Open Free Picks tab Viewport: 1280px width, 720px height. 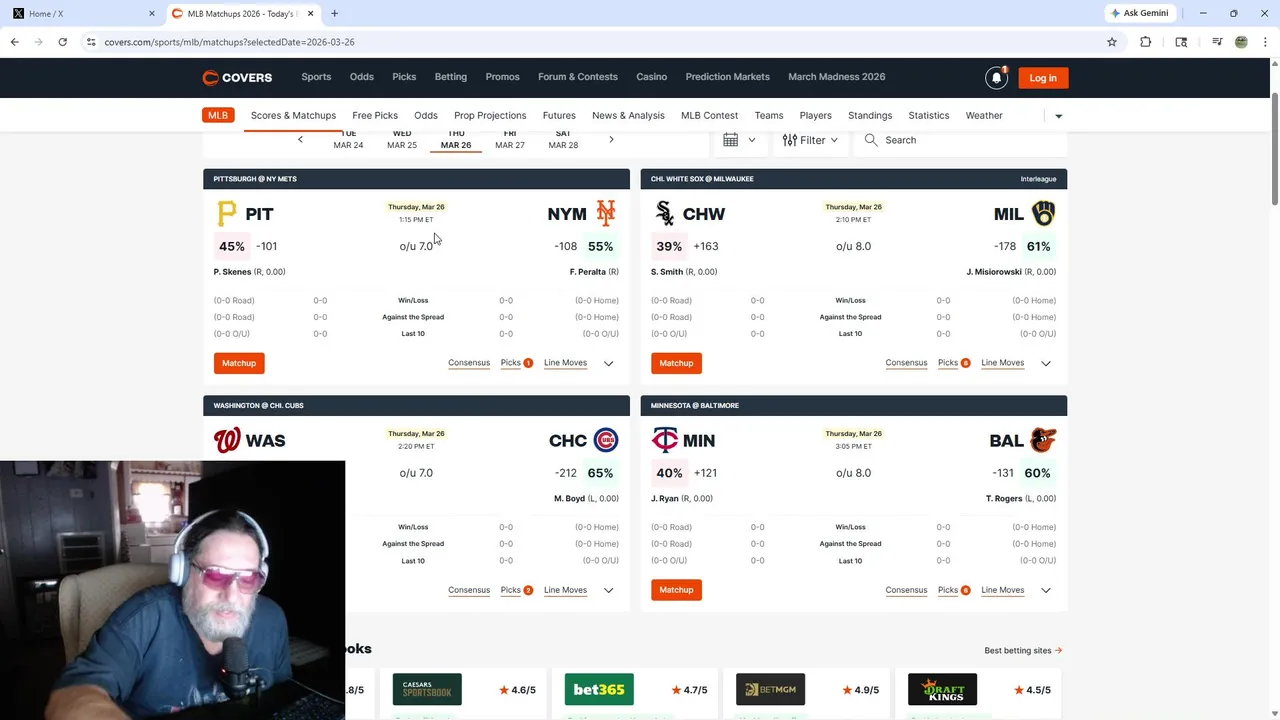(x=375, y=115)
